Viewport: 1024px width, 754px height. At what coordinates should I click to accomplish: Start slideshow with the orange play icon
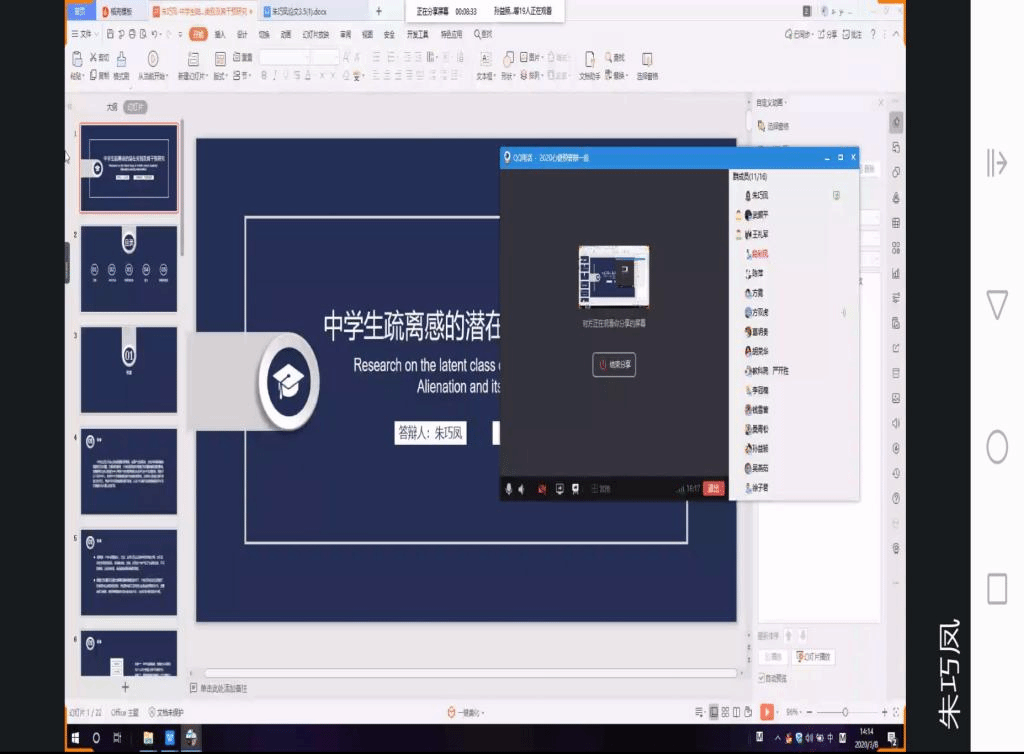click(766, 712)
